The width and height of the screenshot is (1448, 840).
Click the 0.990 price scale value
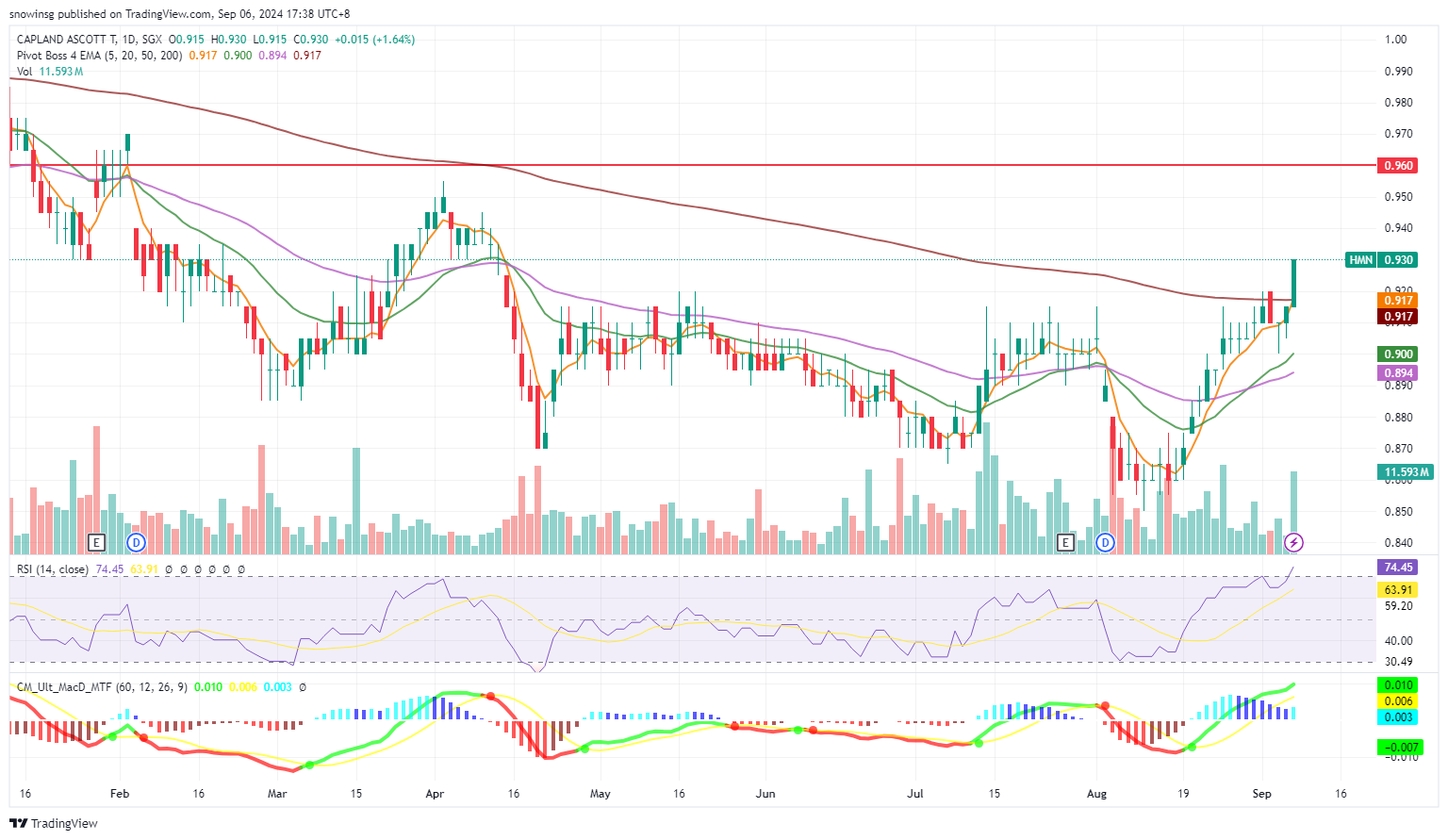click(1398, 72)
